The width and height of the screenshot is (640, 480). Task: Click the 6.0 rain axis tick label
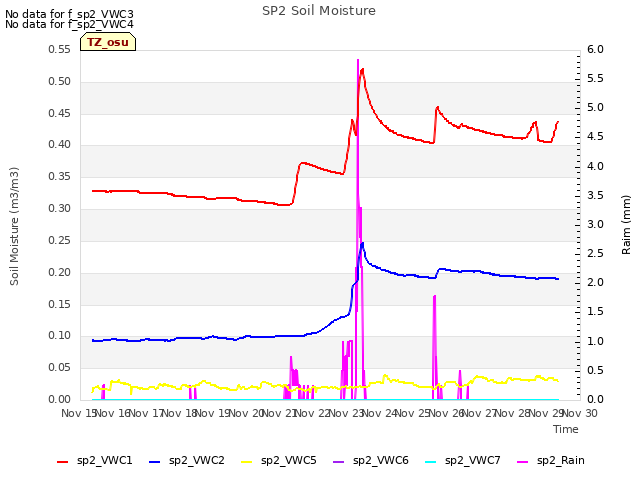(595, 50)
